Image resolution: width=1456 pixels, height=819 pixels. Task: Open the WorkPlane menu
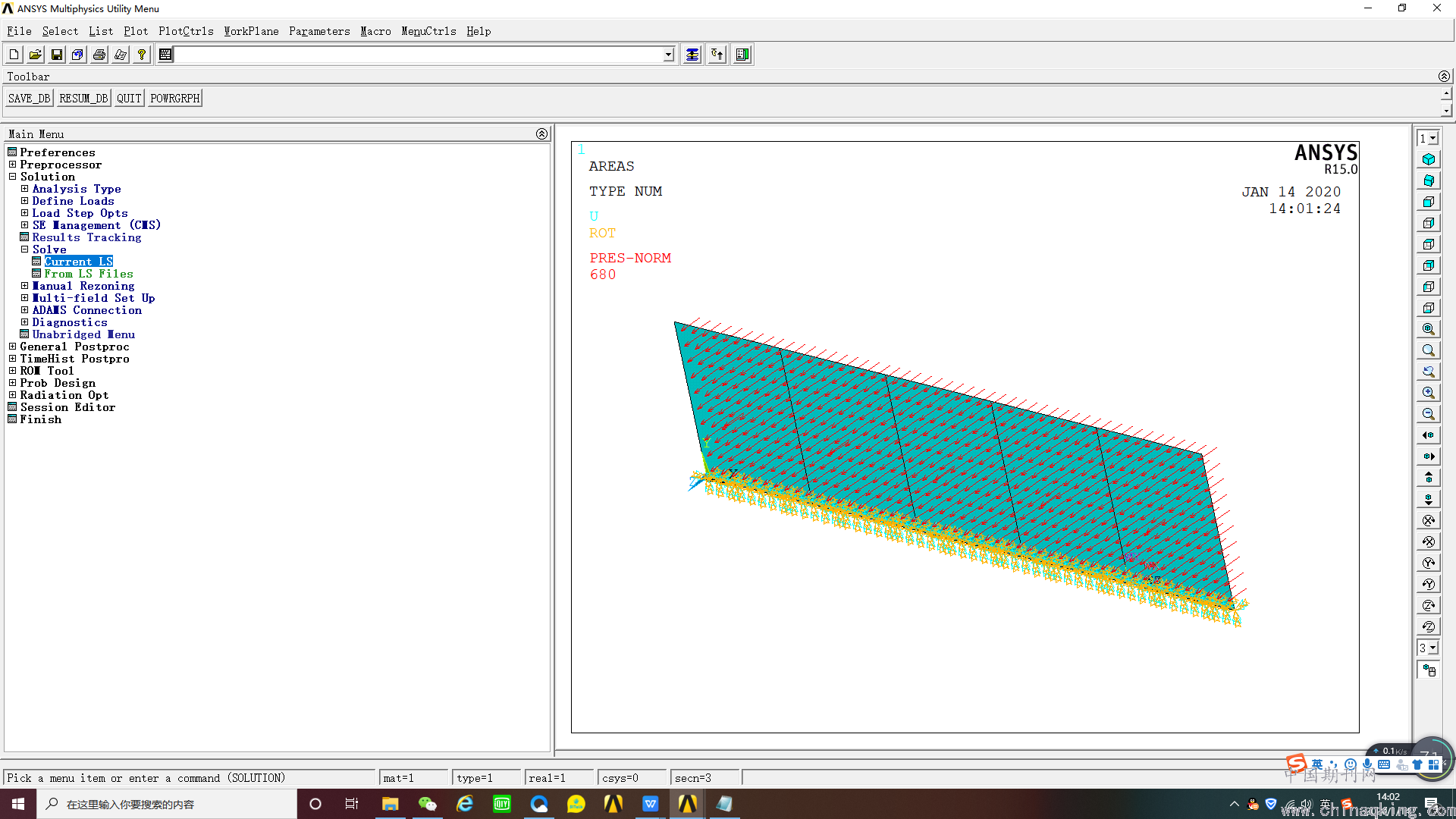coord(251,31)
